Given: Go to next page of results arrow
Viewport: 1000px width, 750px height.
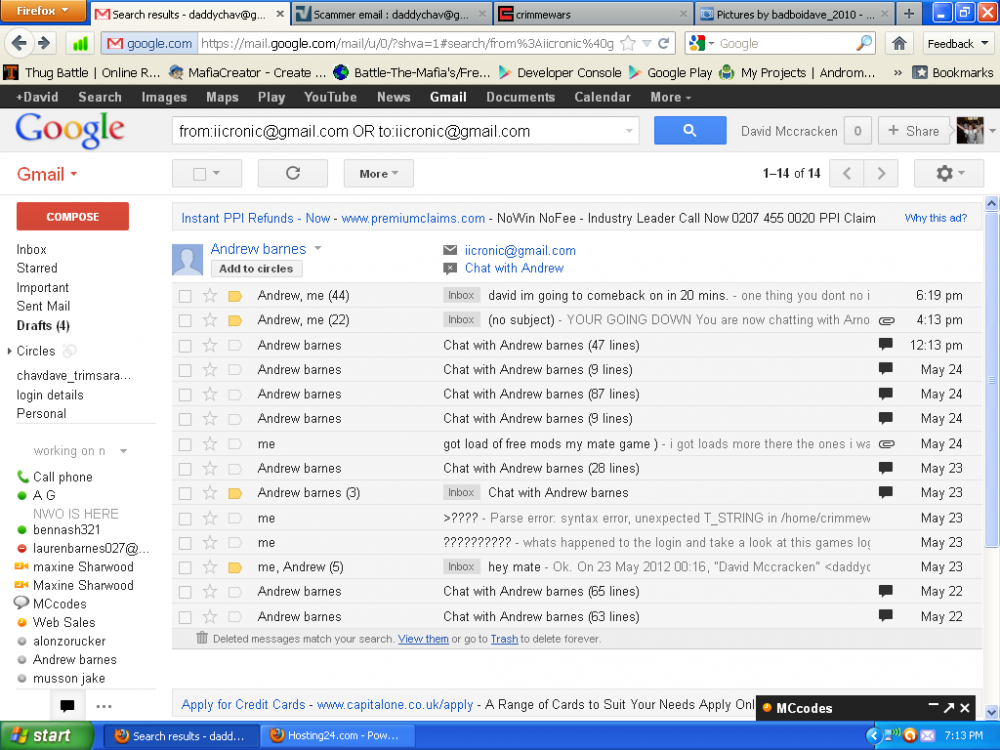Looking at the screenshot, I should [880, 173].
